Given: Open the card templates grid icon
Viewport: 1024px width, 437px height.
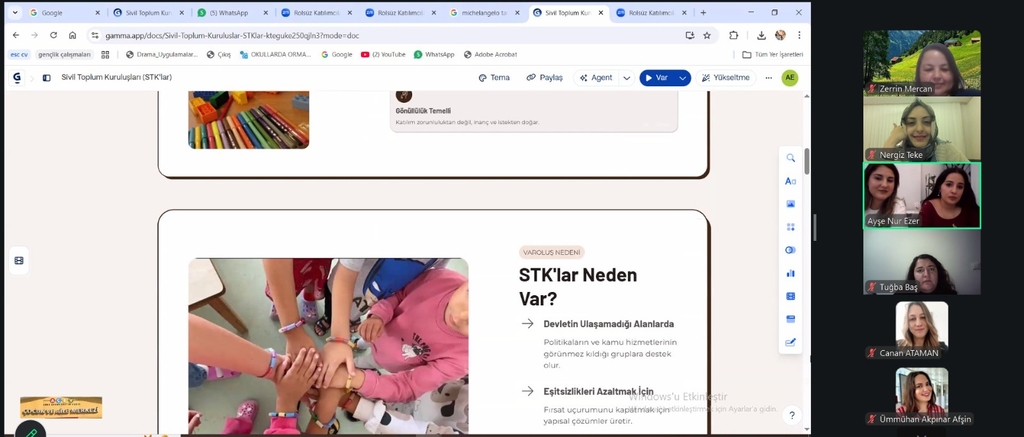Looking at the screenshot, I should 790,227.
